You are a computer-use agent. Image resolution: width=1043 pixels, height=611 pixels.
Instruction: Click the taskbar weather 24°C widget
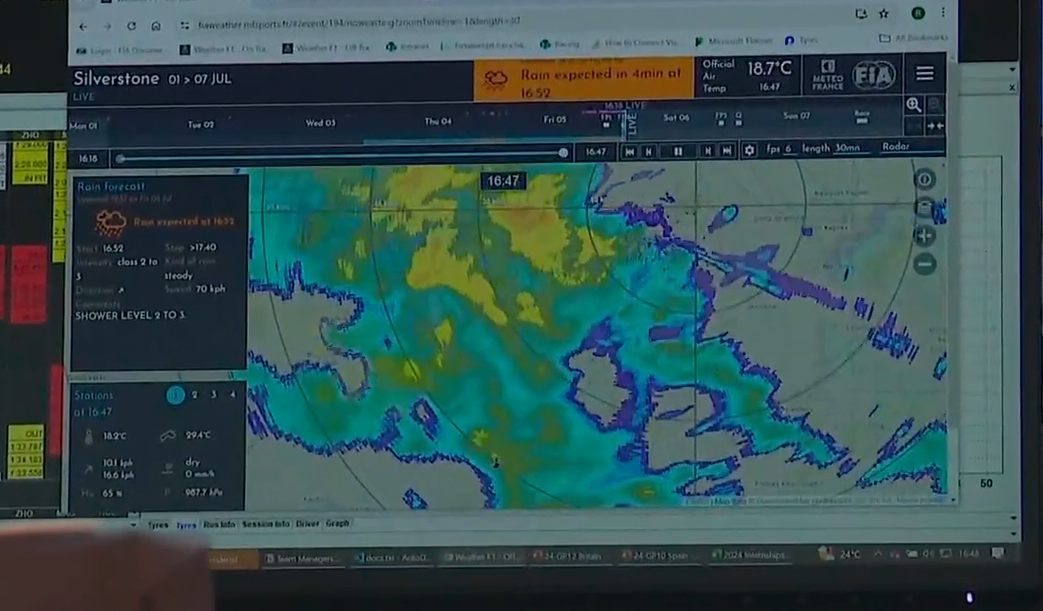click(839, 554)
